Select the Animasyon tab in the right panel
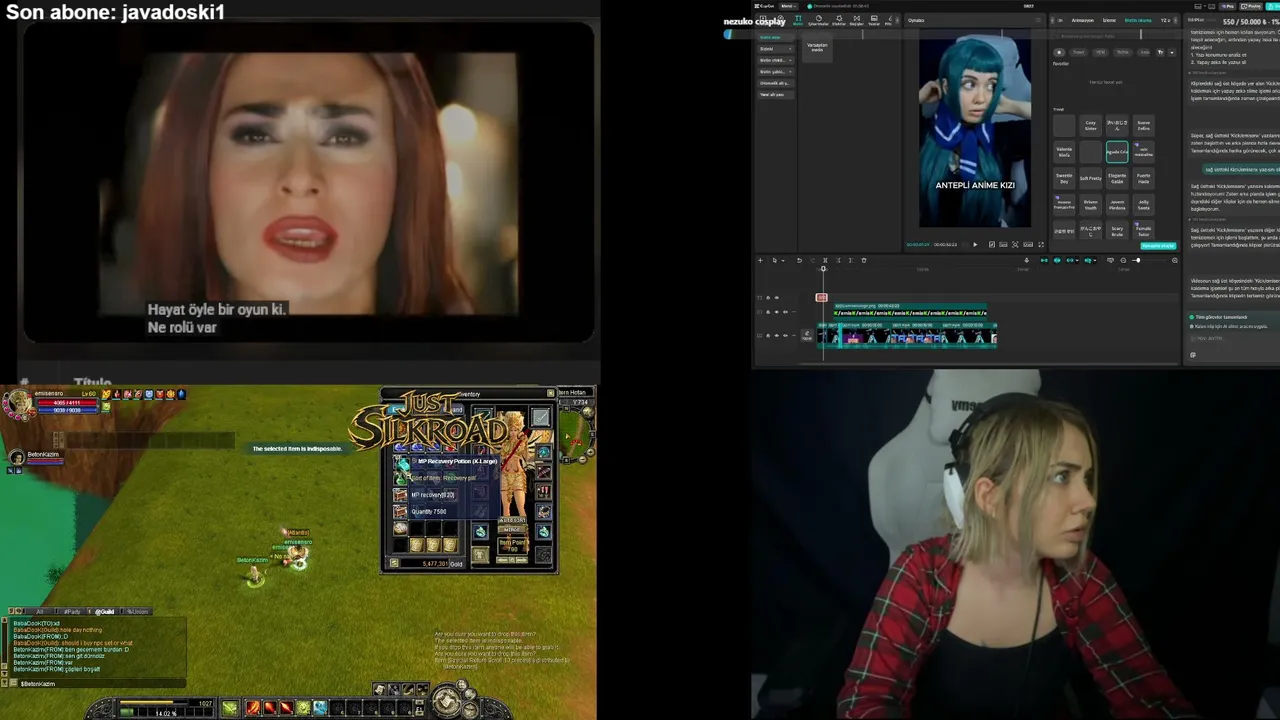The width and height of the screenshot is (1280, 720). point(1083,20)
